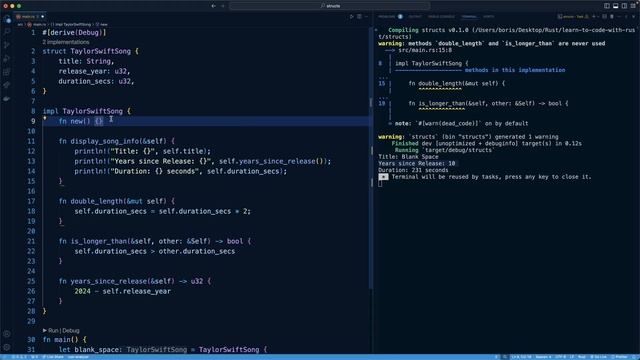
Task: Click the Debug code lens above main
Action: 71,331
